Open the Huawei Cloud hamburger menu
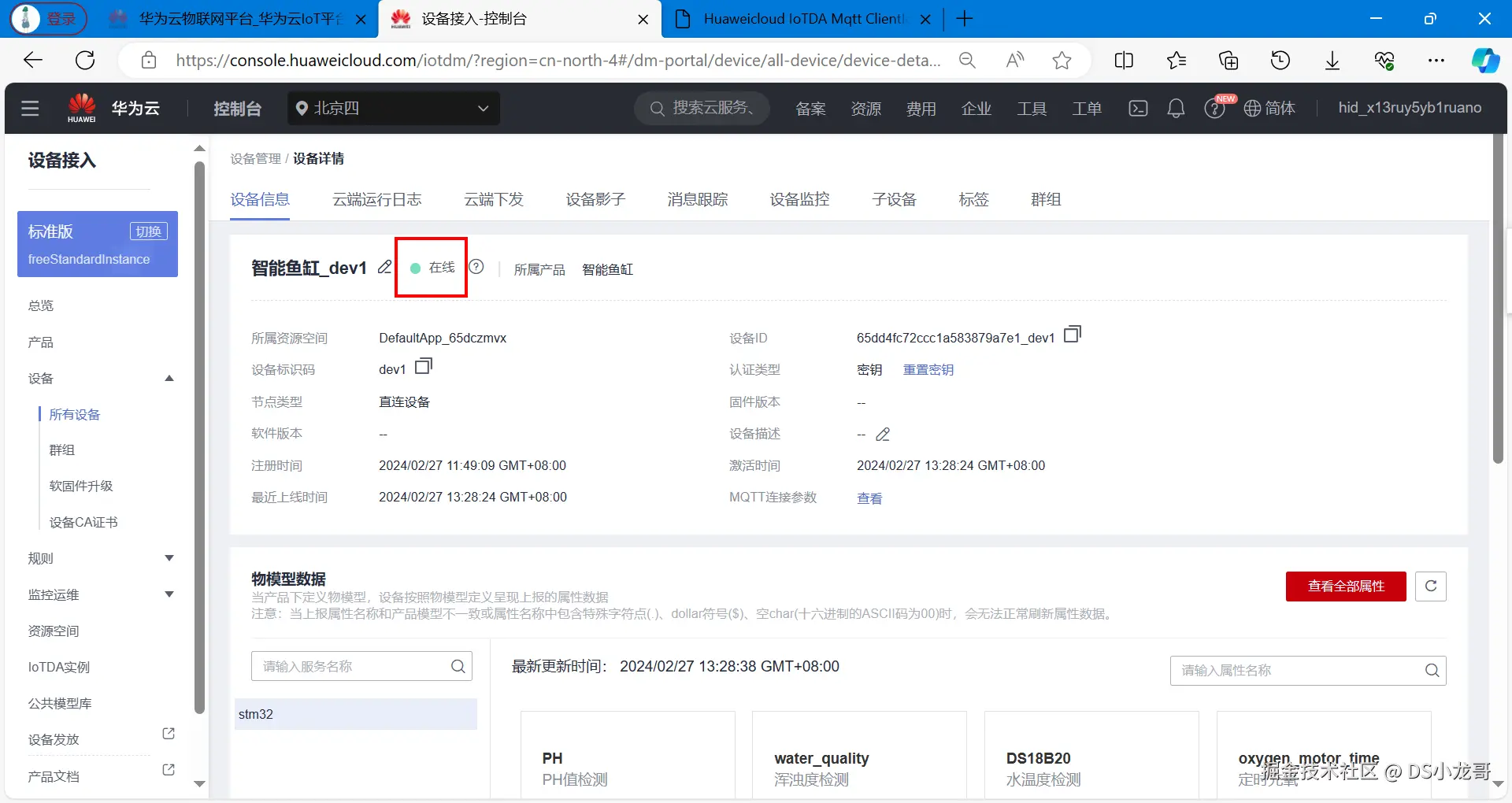Viewport: 1512px width, 803px height. tap(30, 109)
